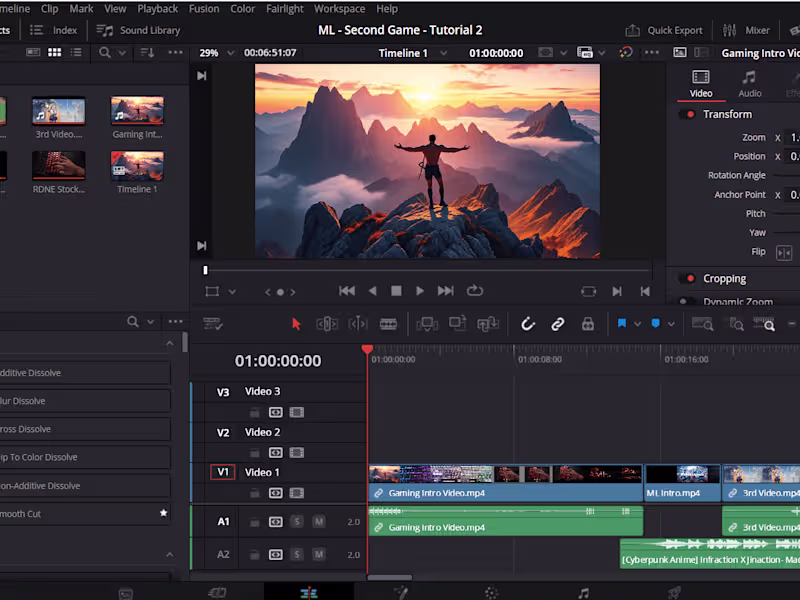Collapse the effects list chevron above Additive Dissolve
Viewport: 800px width, 600px height.
coord(170,343)
